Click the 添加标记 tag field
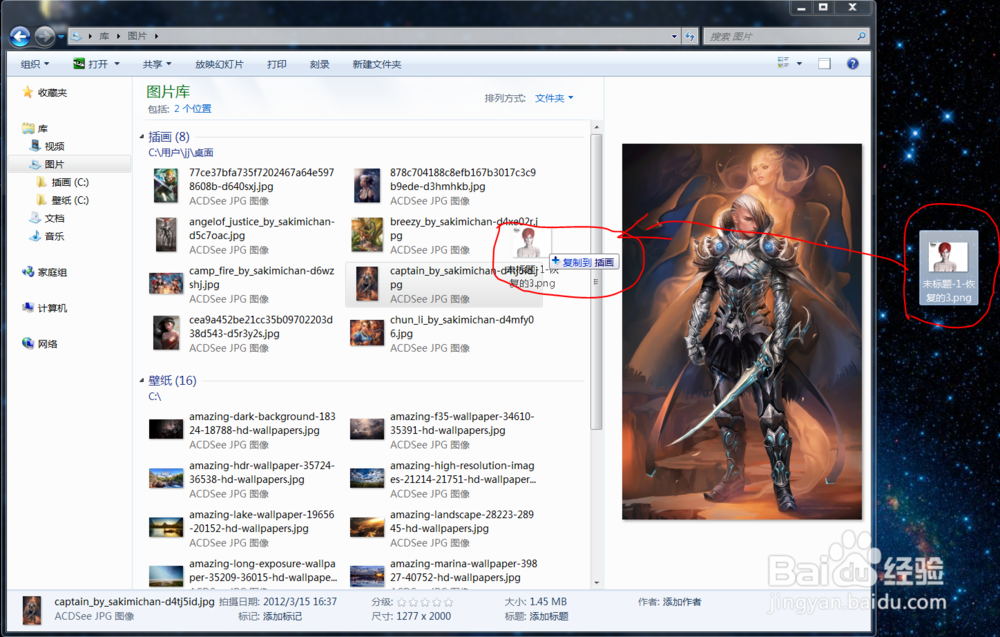The image size is (1000, 637). 282,617
